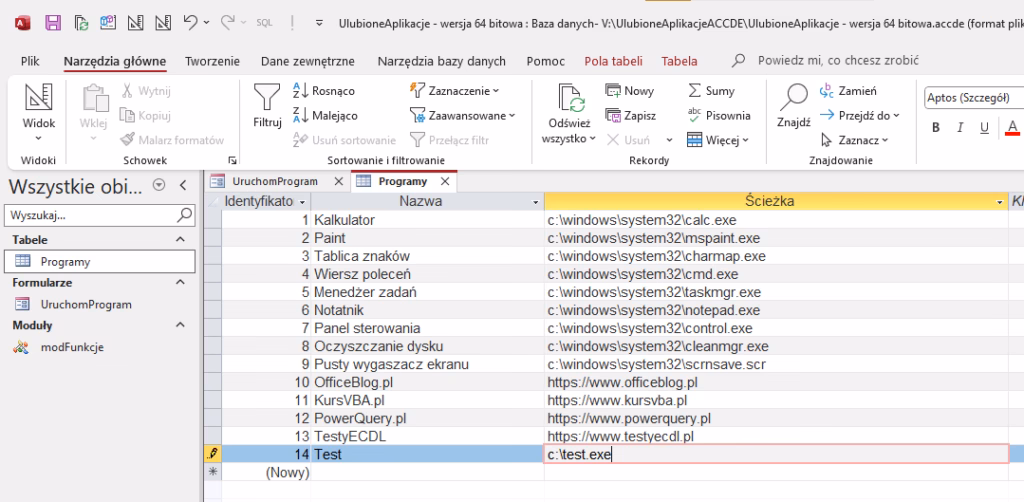Open the Zaznacz select dropdown
Screen dimensions: 1024x502
click(854, 140)
